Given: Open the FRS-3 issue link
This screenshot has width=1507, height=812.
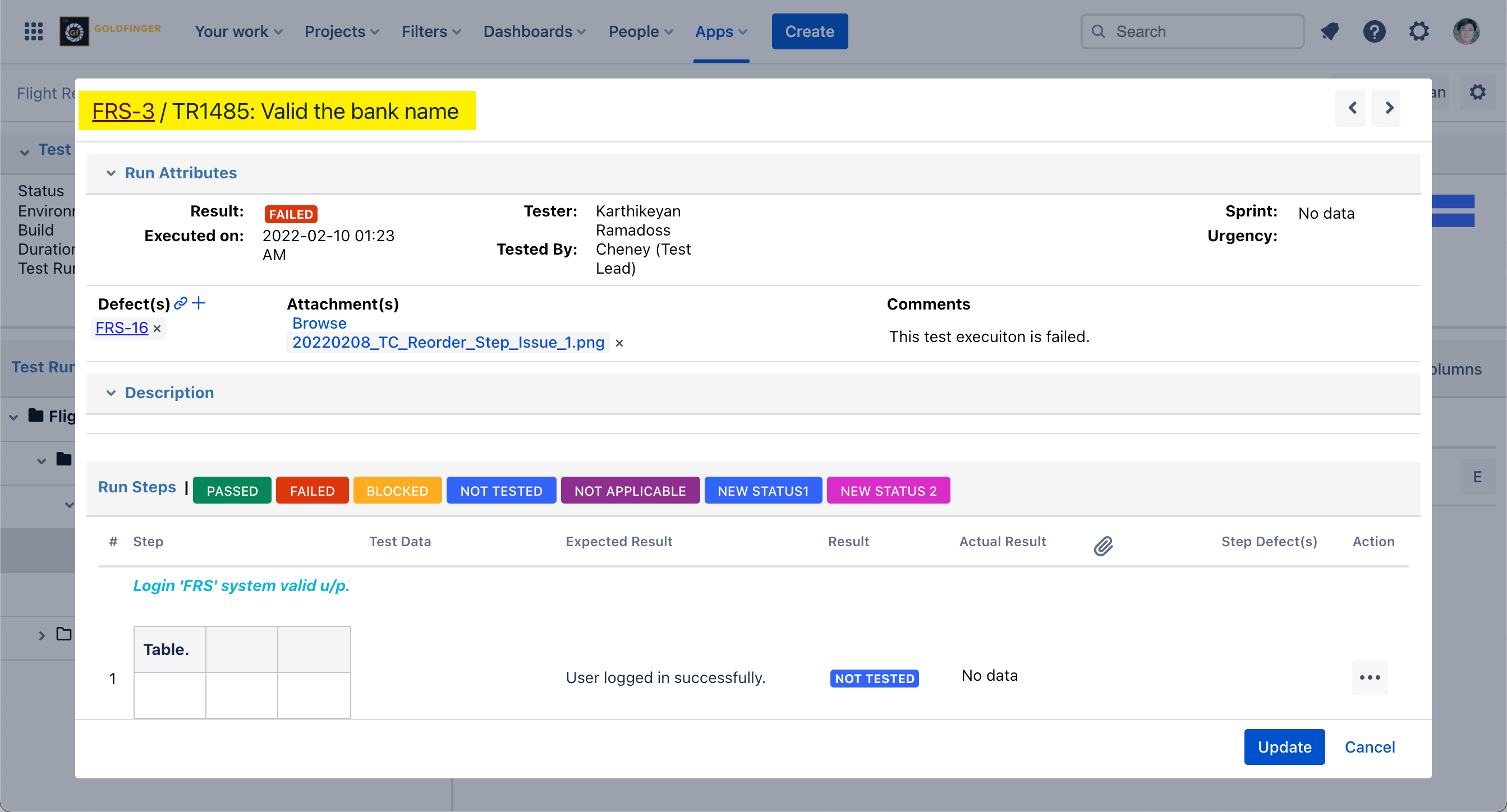Looking at the screenshot, I should tap(123, 111).
